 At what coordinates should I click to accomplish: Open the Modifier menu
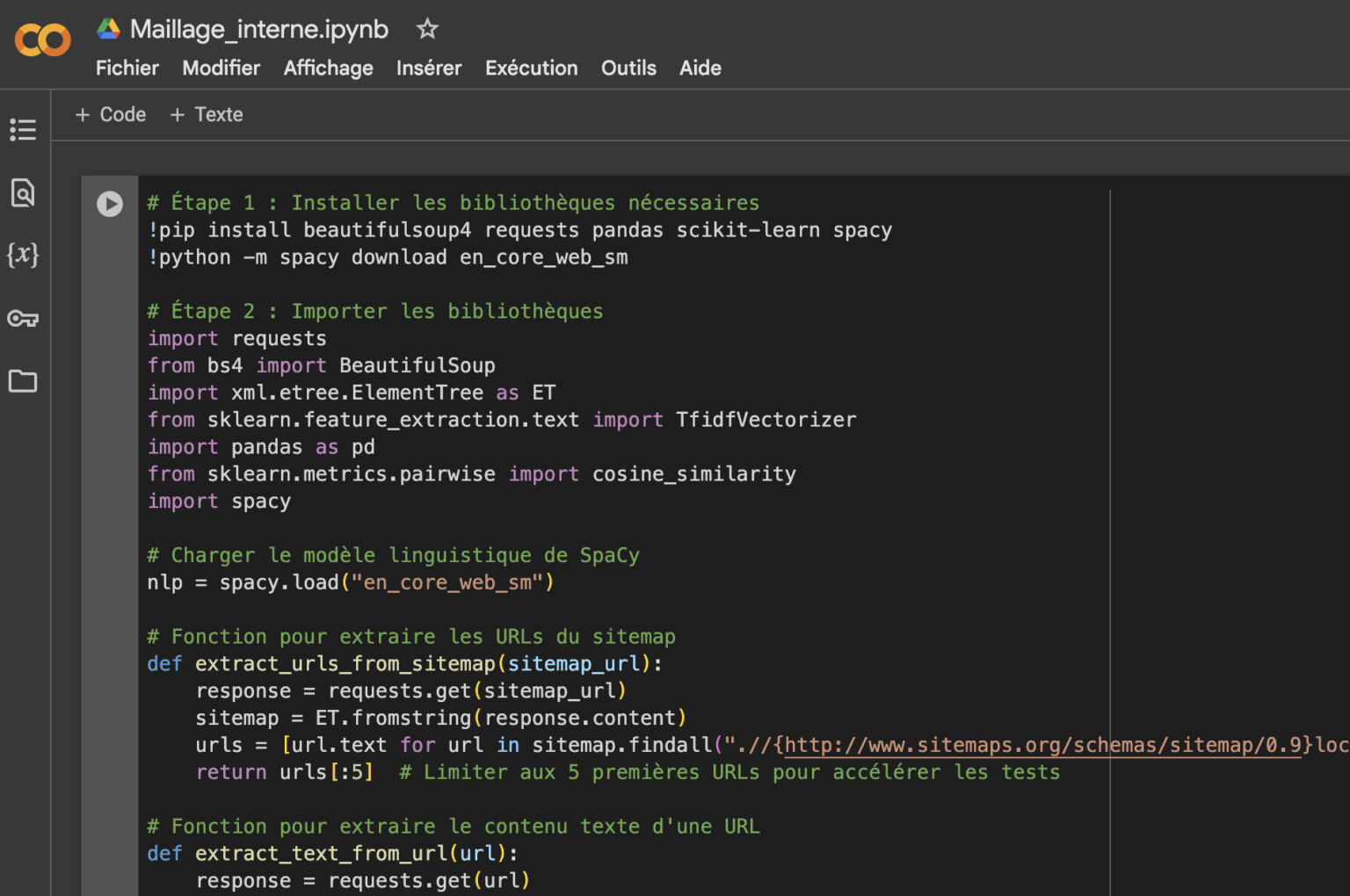click(x=221, y=68)
